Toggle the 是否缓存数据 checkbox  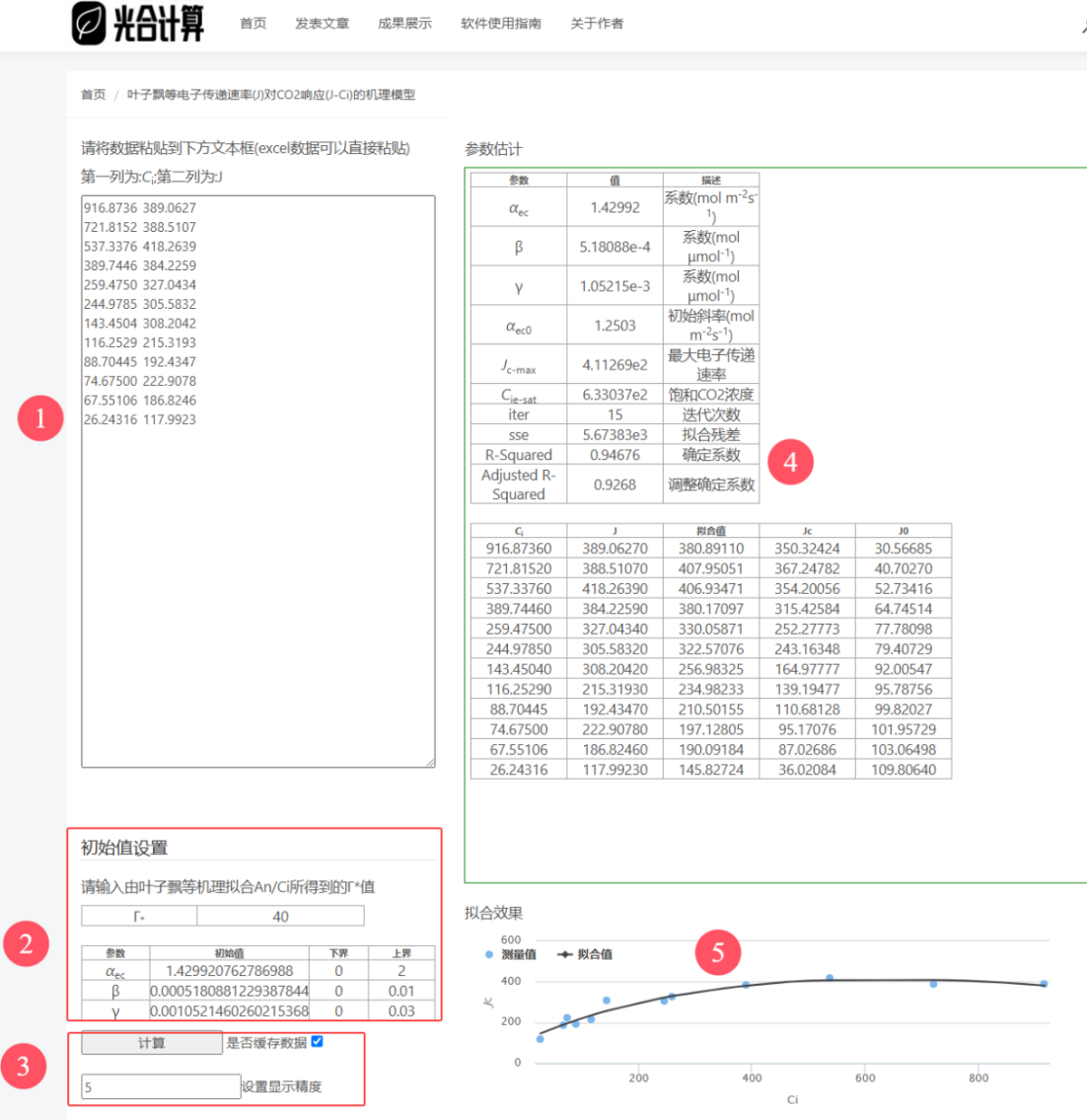coord(317,1041)
